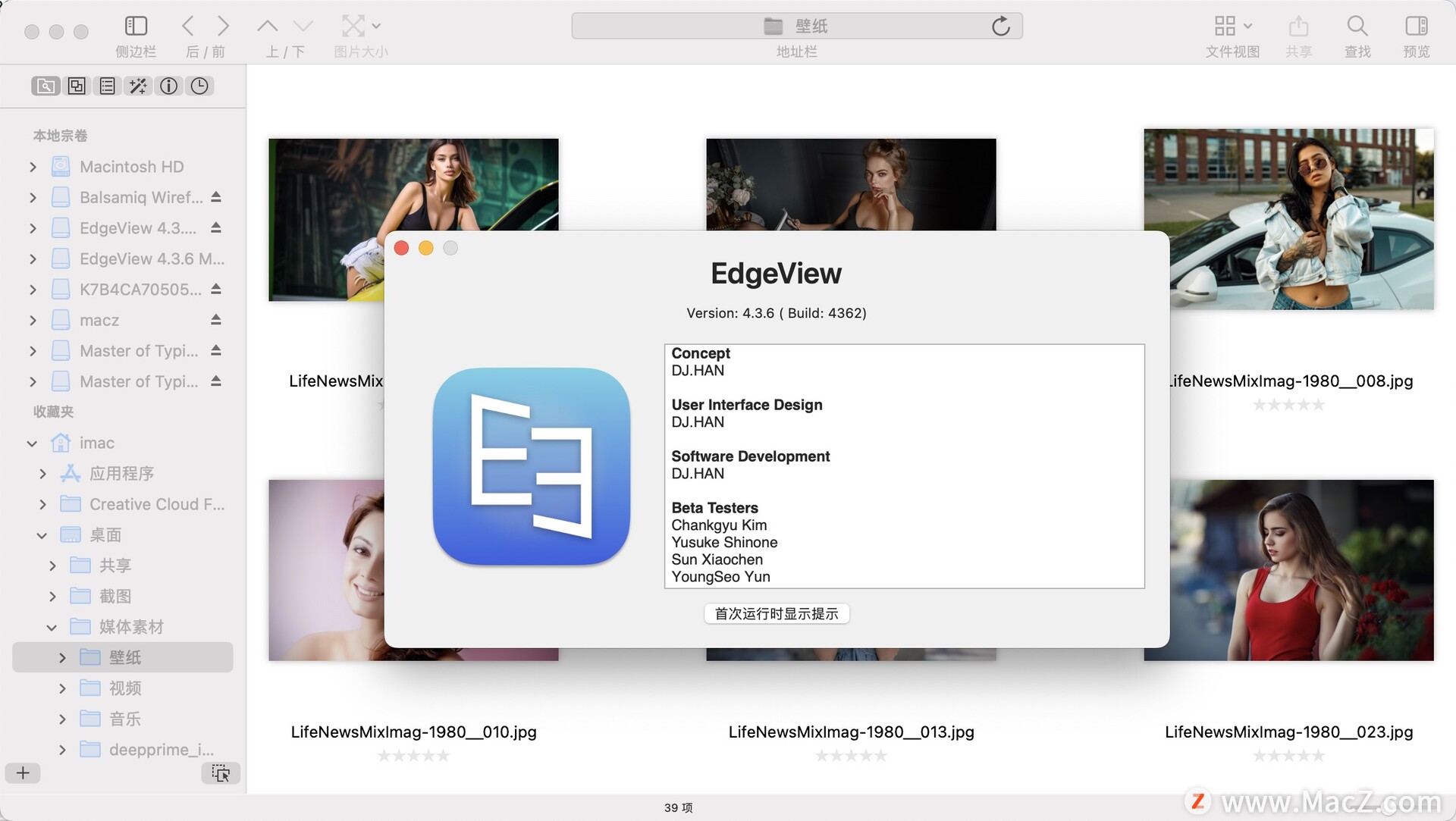This screenshot has width=1456, height=821.
Task: Expand the 视频 folder
Action: coord(62,689)
